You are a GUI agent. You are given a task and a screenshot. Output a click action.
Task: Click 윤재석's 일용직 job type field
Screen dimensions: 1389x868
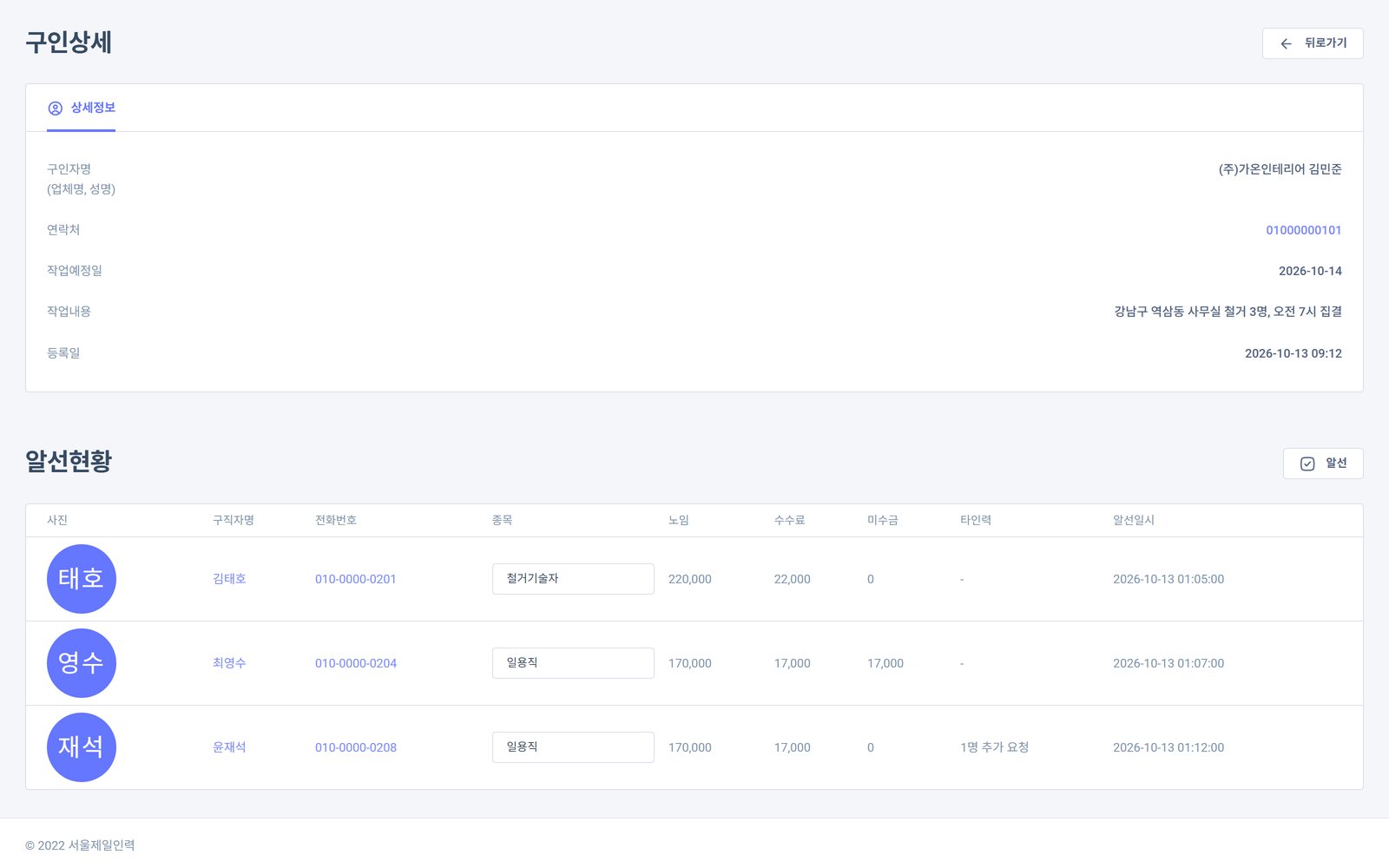(573, 747)
